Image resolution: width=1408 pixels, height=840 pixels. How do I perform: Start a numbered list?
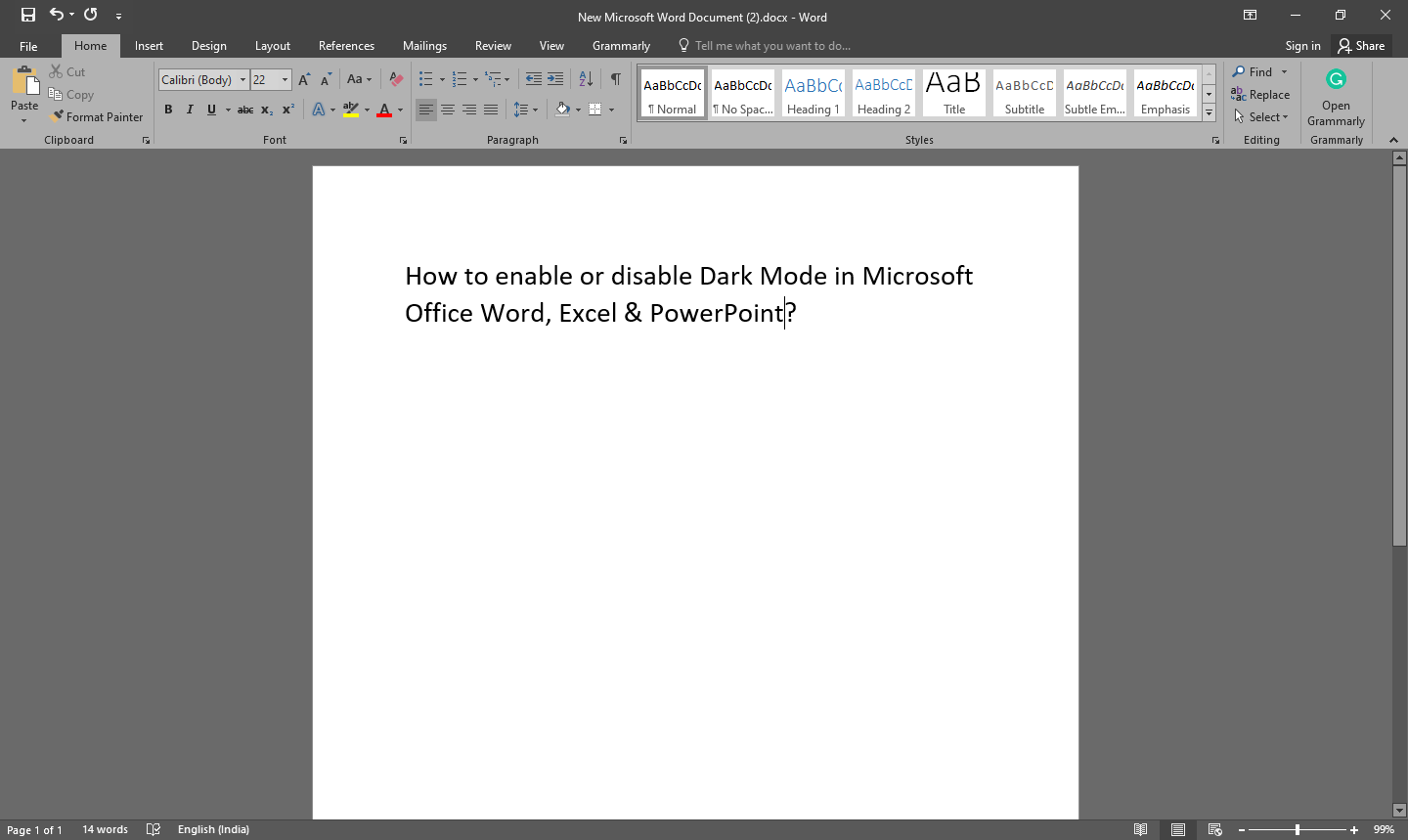460,79
